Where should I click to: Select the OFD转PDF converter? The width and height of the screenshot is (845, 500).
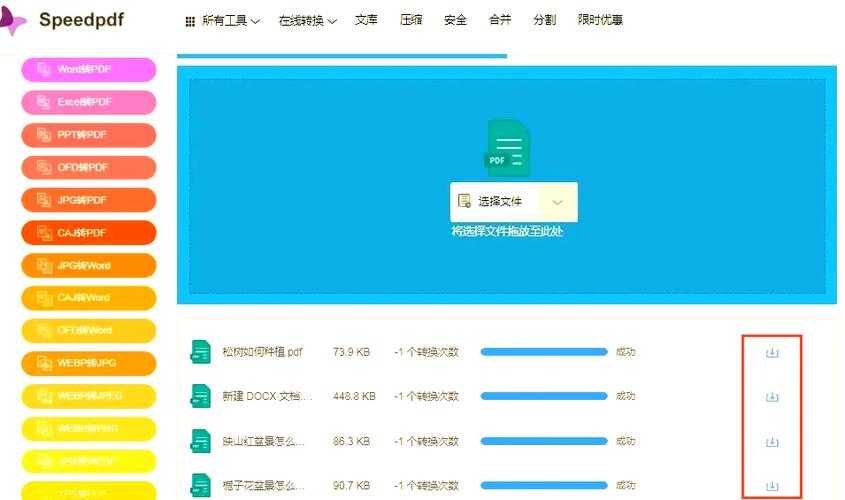[x=89, y=168]
